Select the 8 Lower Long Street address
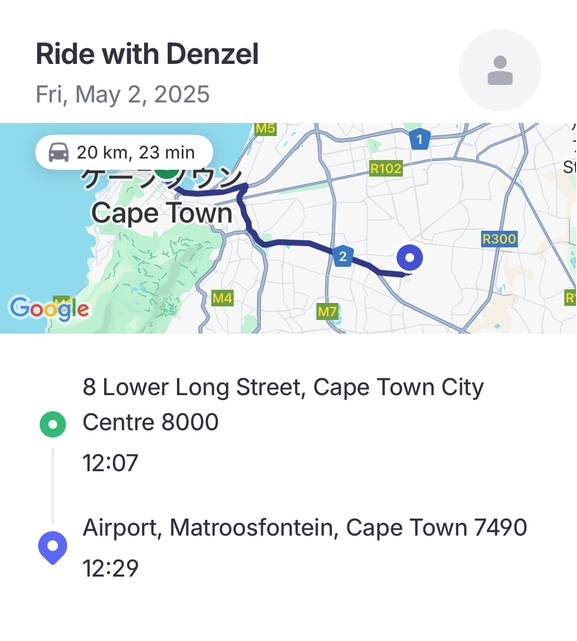 [283, 404]
